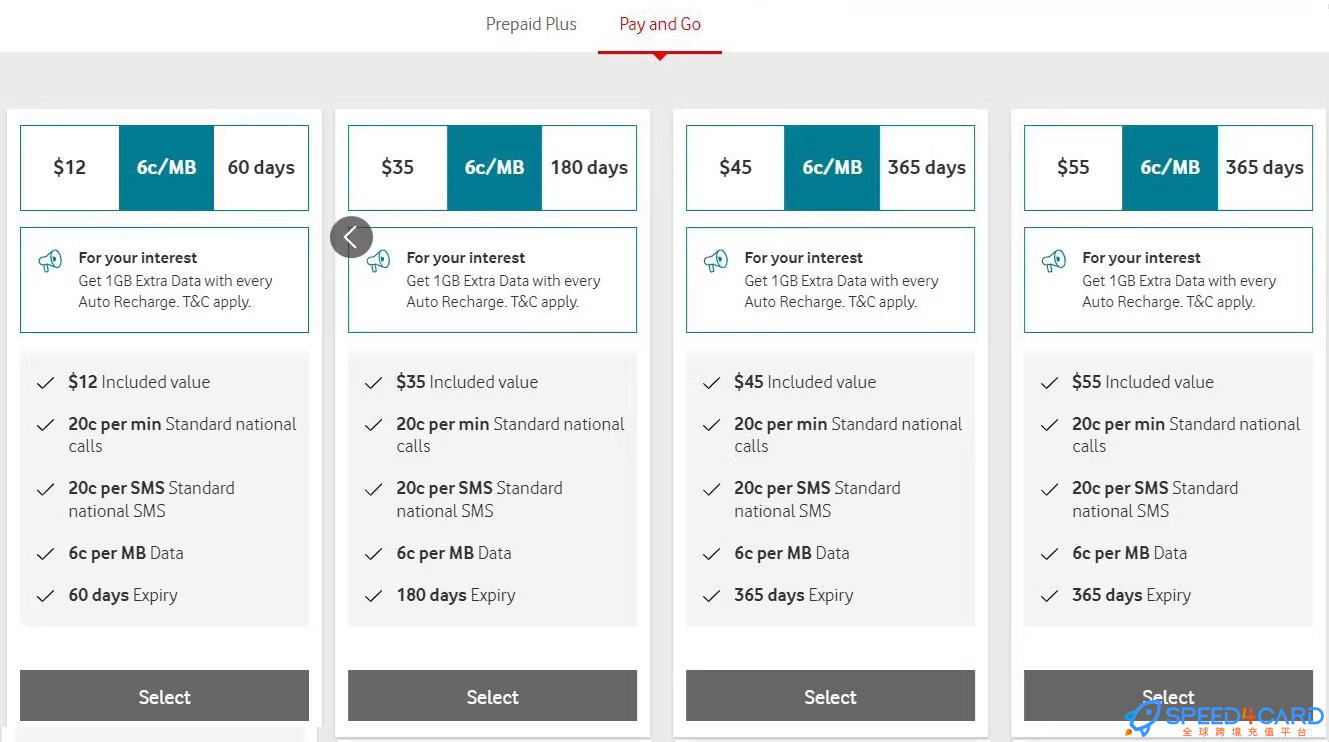Toggle the highlighted 6c/MB segment on $12 plan
The width and height of the screenshot is (1329, 742).
point(166,167)
